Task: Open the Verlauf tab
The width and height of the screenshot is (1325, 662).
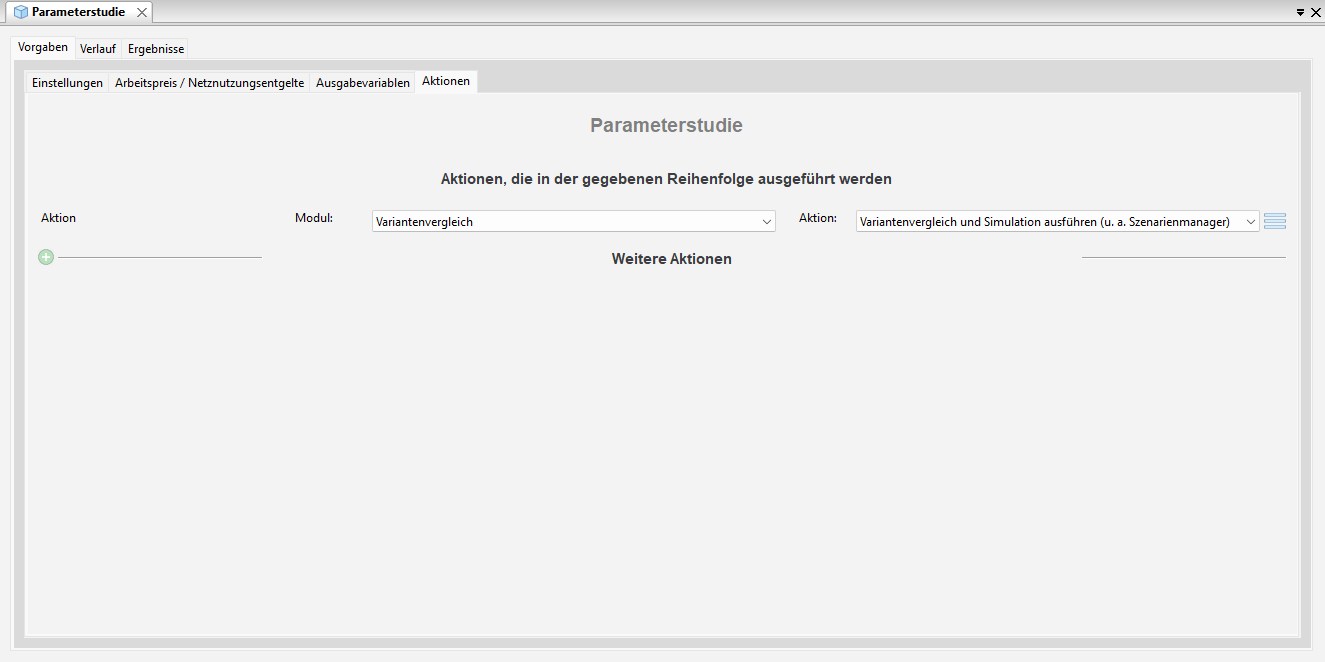Action: (98, 49)
